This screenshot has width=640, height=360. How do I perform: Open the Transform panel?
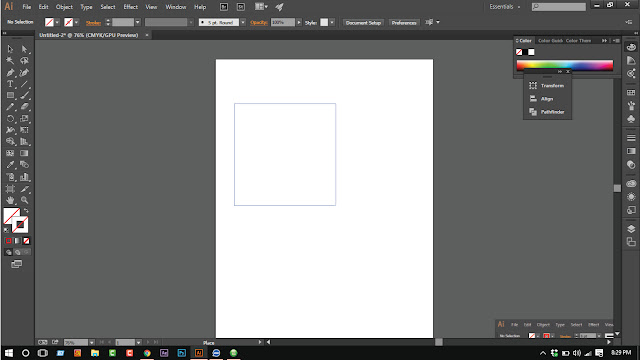point(547,86)
